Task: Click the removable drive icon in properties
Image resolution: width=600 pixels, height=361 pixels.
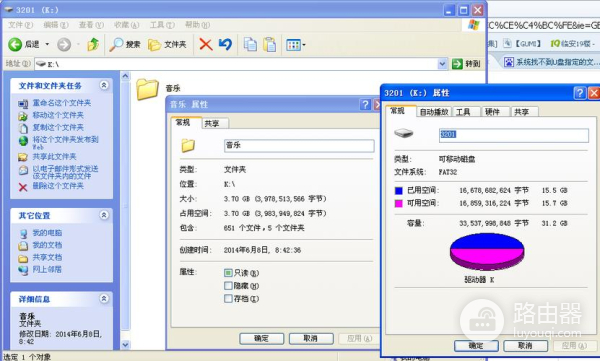Action: pos(404,133)
